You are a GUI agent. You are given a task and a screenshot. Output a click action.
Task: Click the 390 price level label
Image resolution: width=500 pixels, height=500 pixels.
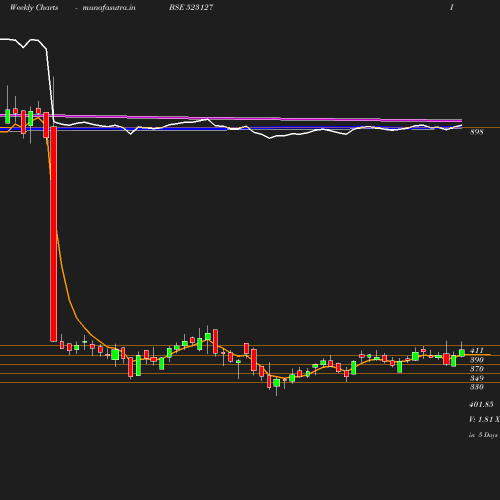pos(476,360)
